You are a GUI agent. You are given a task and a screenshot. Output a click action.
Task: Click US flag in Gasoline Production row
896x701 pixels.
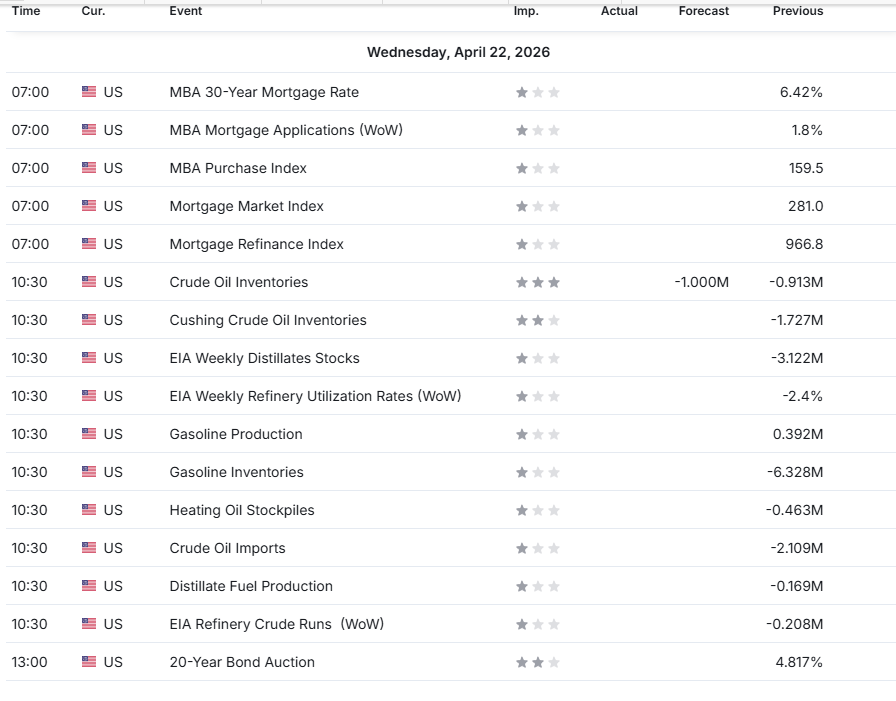click(89, 434)
